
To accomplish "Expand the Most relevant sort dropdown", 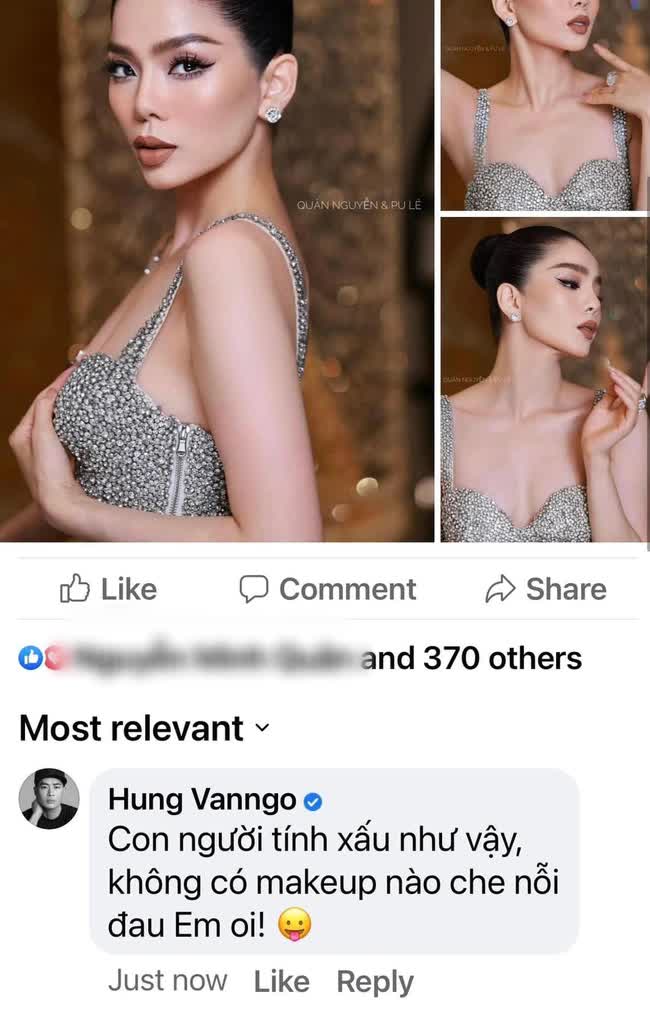I will pyautogui.click(x=144, y=728).
